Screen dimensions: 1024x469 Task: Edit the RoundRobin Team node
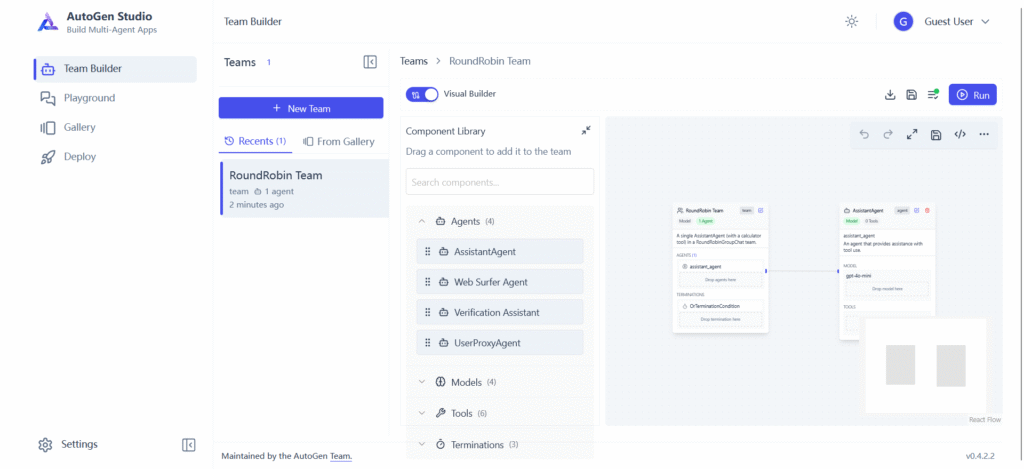click(761, 210)
